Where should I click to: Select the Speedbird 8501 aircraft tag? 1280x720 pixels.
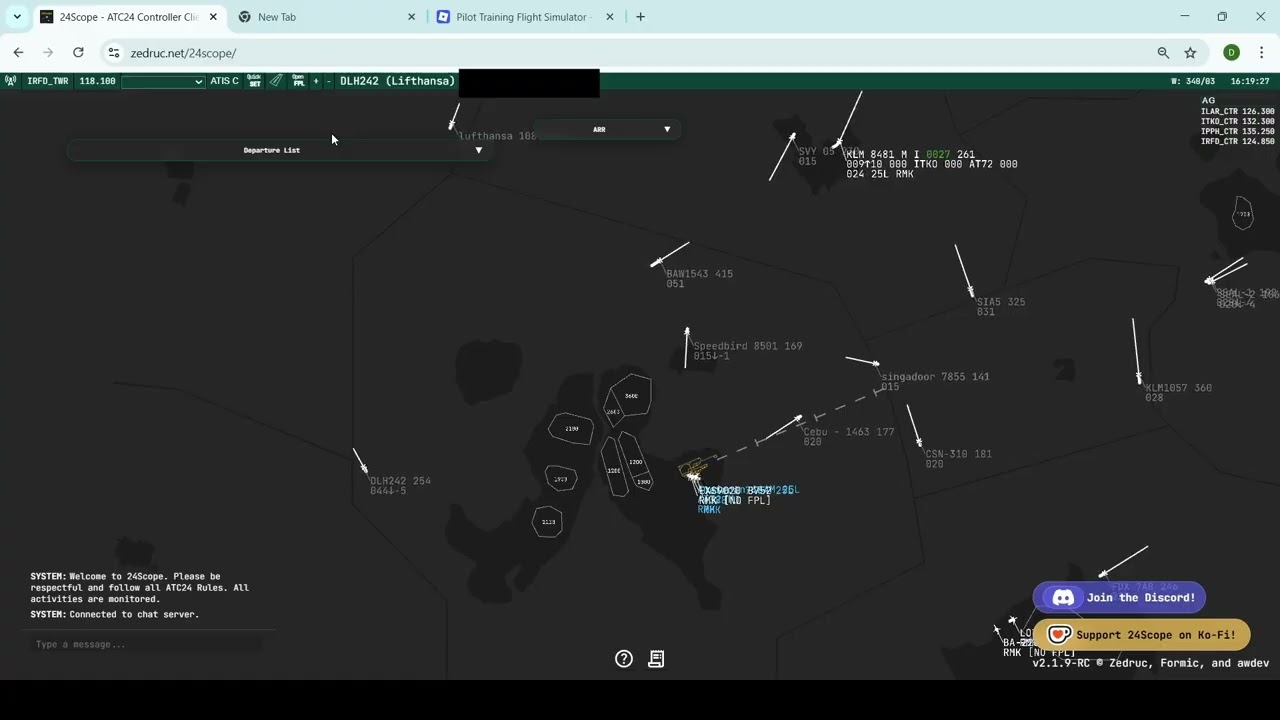[x=747, y=351]
